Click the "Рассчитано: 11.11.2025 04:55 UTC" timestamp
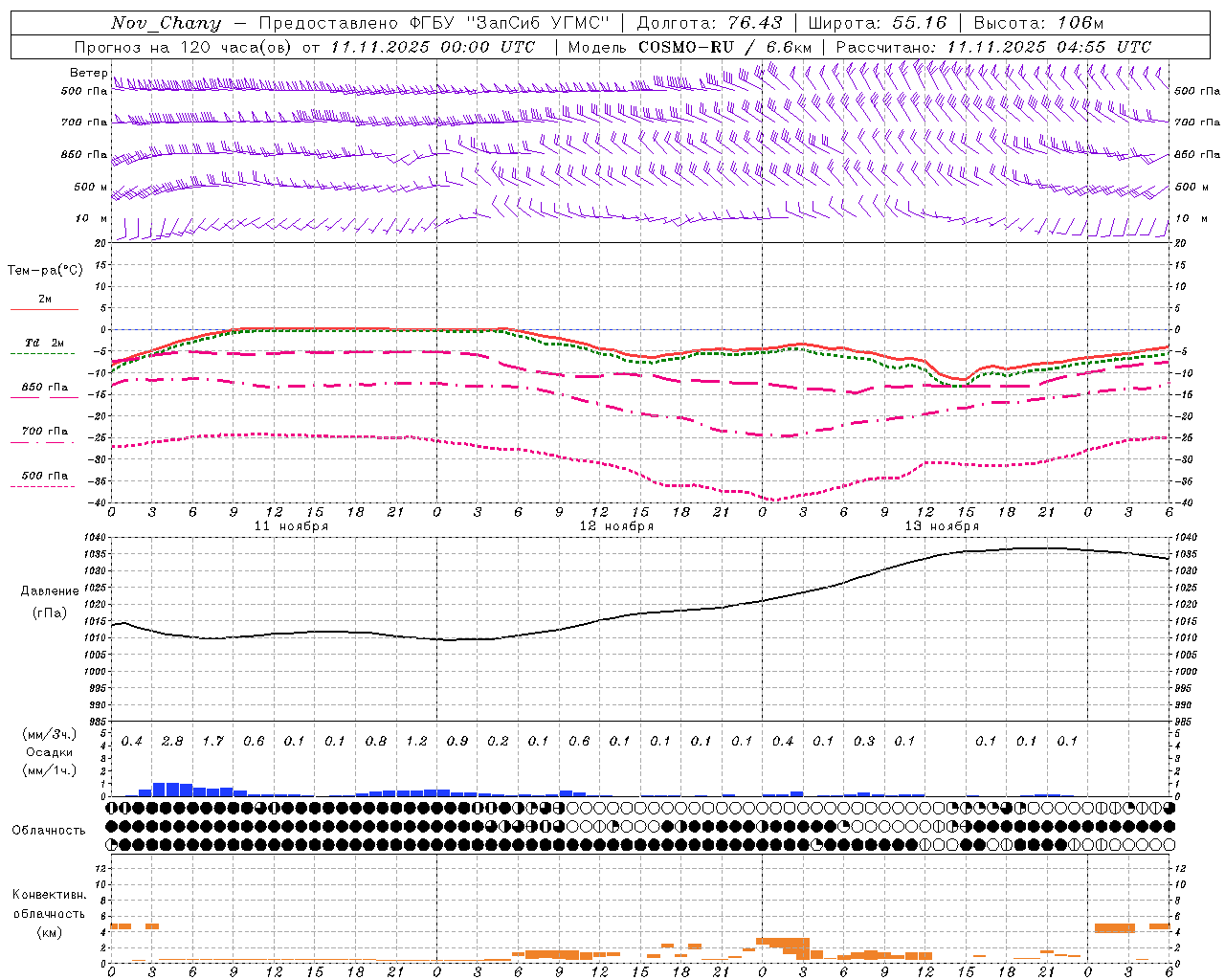The image size is (1225, 980). click(x=993, y=47)
